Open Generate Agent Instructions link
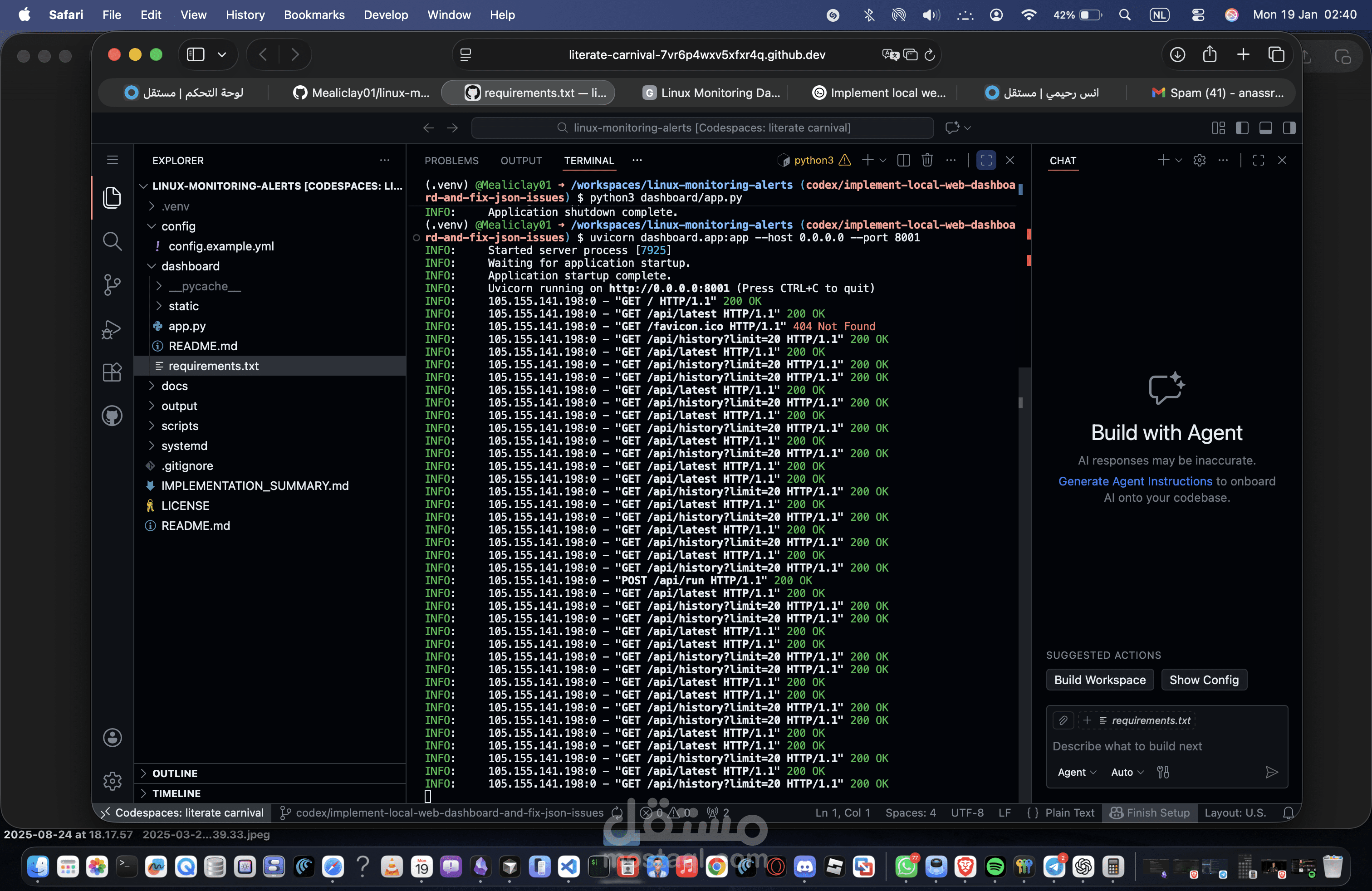 click(x=1135, y=481)
